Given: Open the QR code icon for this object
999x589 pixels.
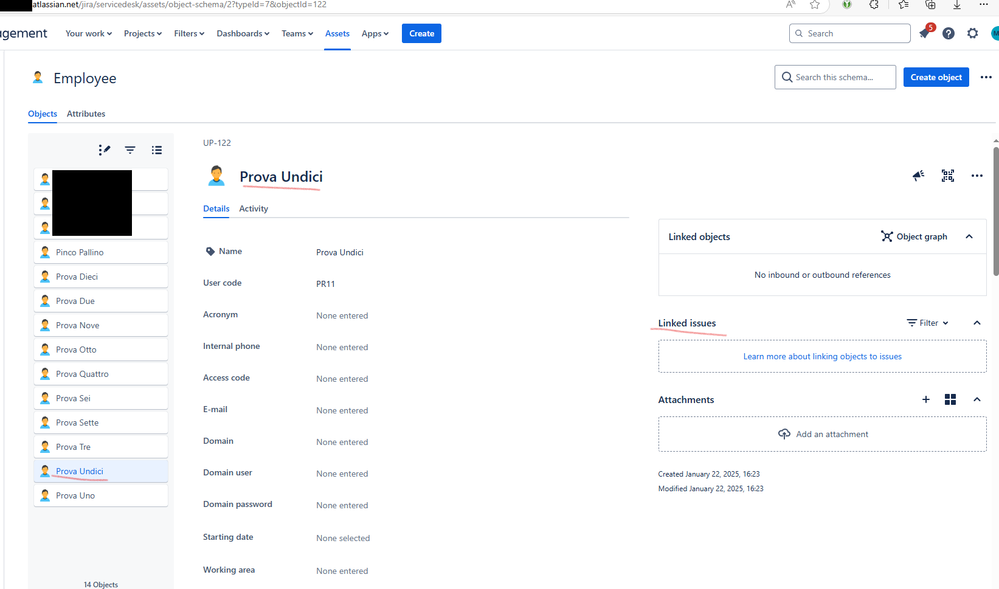Looking at the screenshot, I should (947, 175).
